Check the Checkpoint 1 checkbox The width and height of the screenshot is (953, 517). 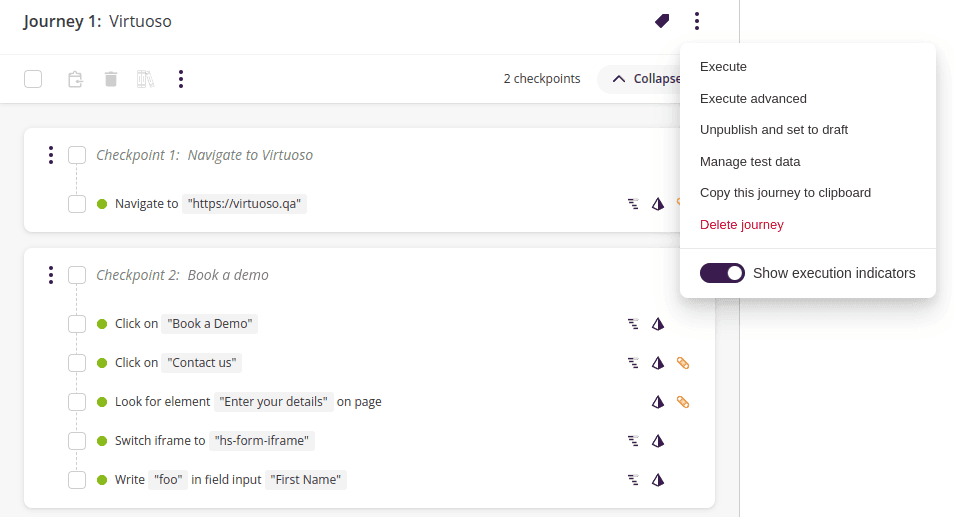tap(77, 155)
